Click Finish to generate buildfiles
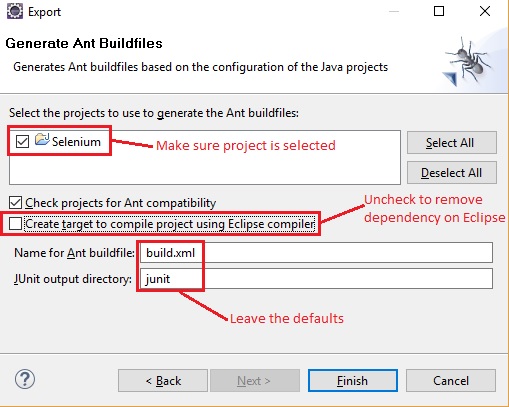Image resolution: width=509 pixels, height=407 pixels. pos(353,380)
